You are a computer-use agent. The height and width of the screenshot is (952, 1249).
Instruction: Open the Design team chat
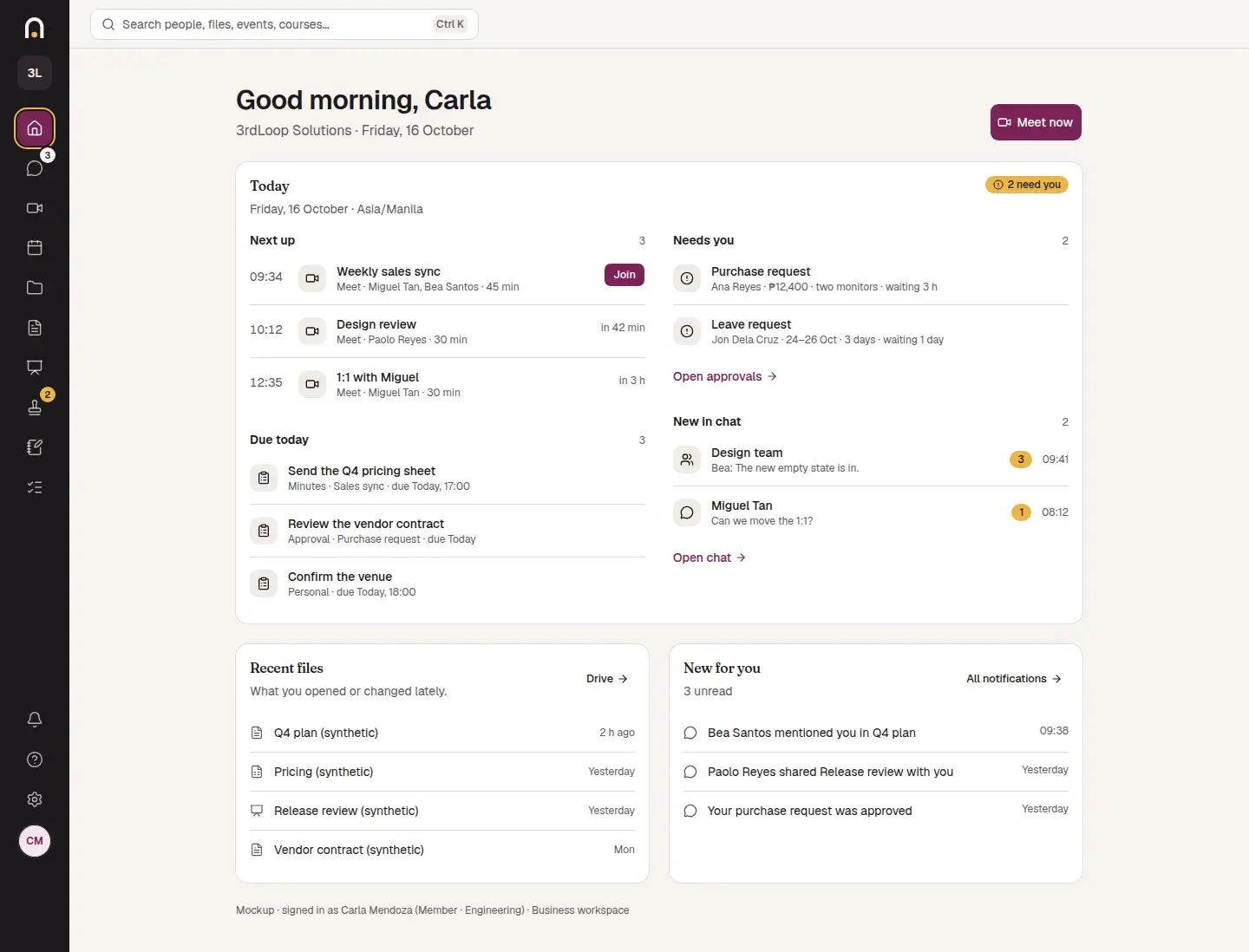(871, 460)
